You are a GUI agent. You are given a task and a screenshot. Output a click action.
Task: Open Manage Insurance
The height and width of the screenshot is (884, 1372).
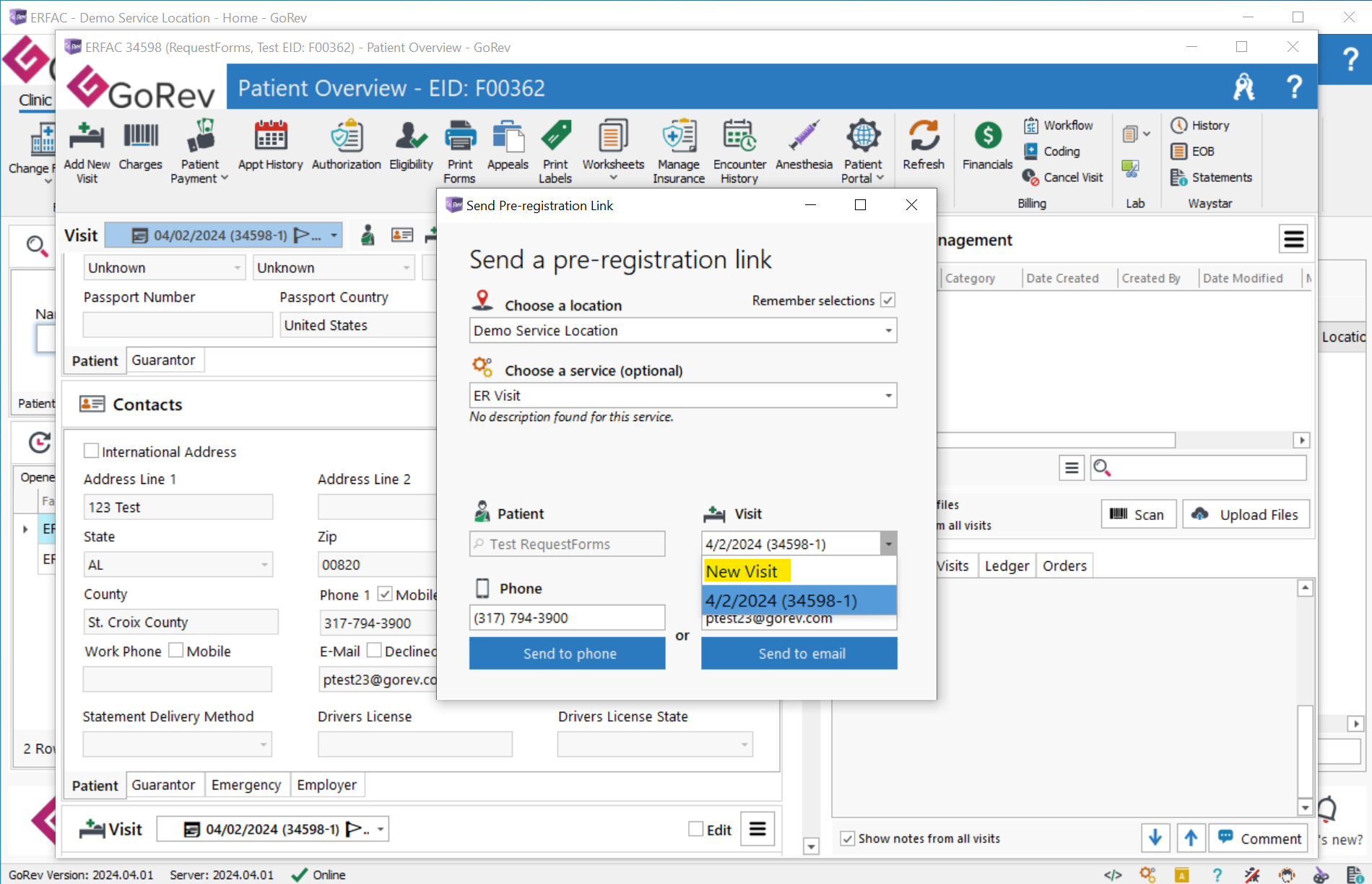coord(679,152)
